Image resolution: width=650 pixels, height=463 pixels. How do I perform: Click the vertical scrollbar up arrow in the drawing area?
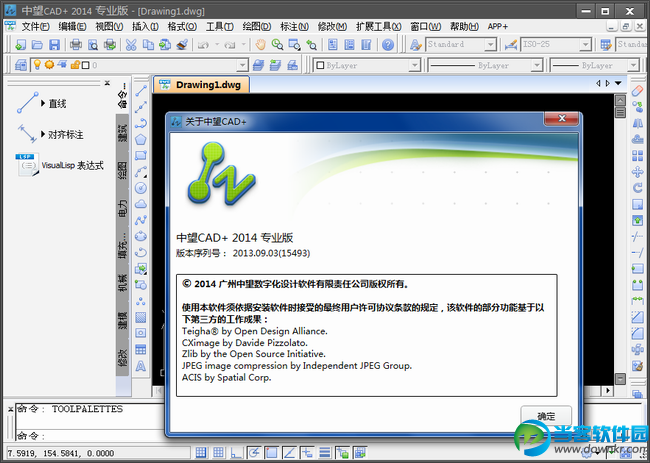pyautogui.click(x=620, y=100)
